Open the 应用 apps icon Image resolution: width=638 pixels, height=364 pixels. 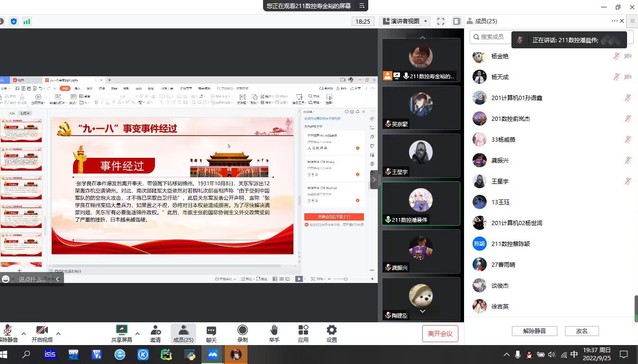tap(303, 333)
